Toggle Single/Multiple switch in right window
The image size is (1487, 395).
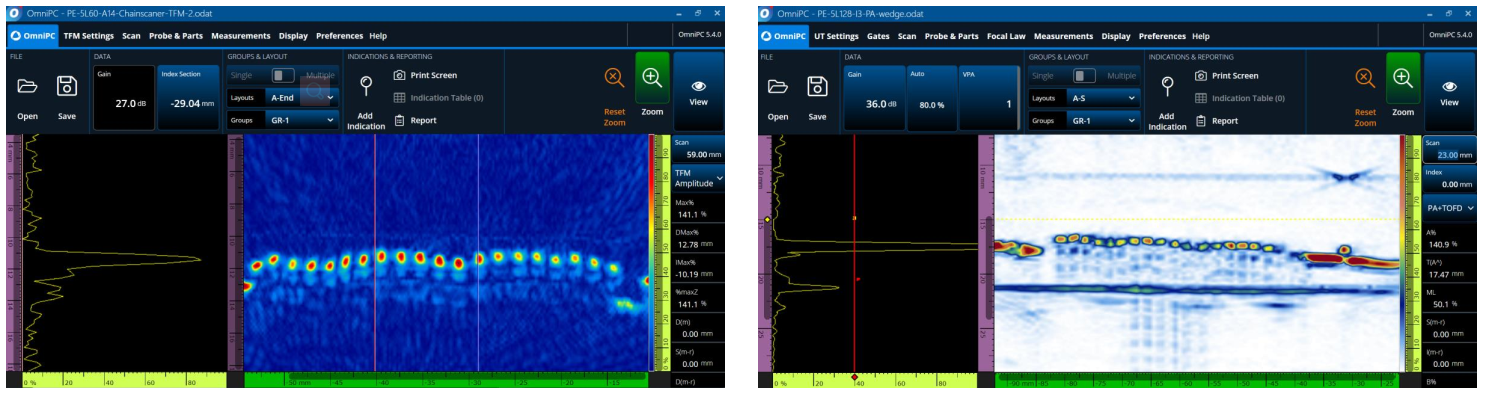(1085, 76)
